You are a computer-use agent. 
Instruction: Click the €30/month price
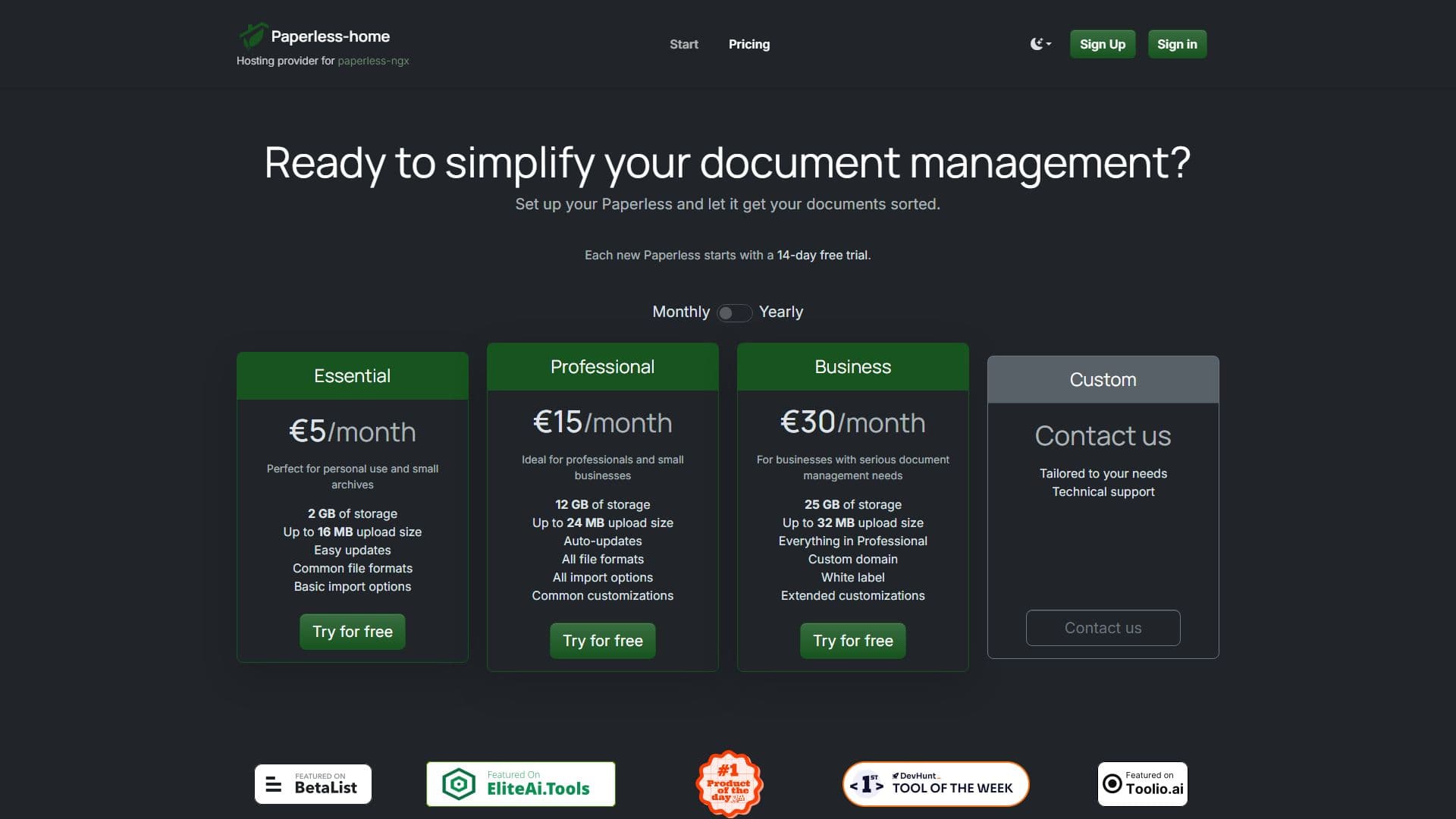pyautogui.click(x=853, y=422)
